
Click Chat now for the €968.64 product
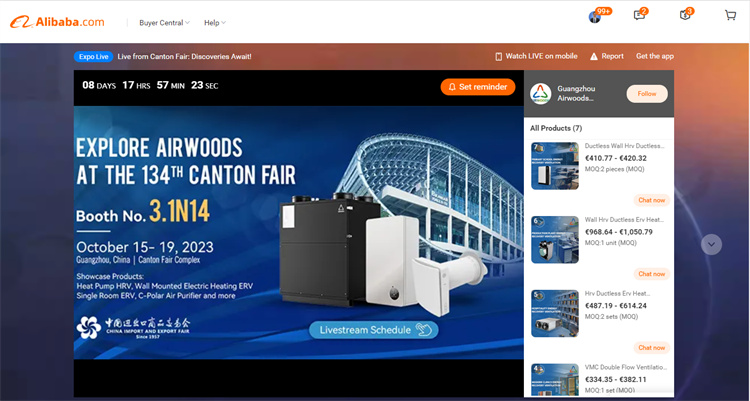click(651, 273)
